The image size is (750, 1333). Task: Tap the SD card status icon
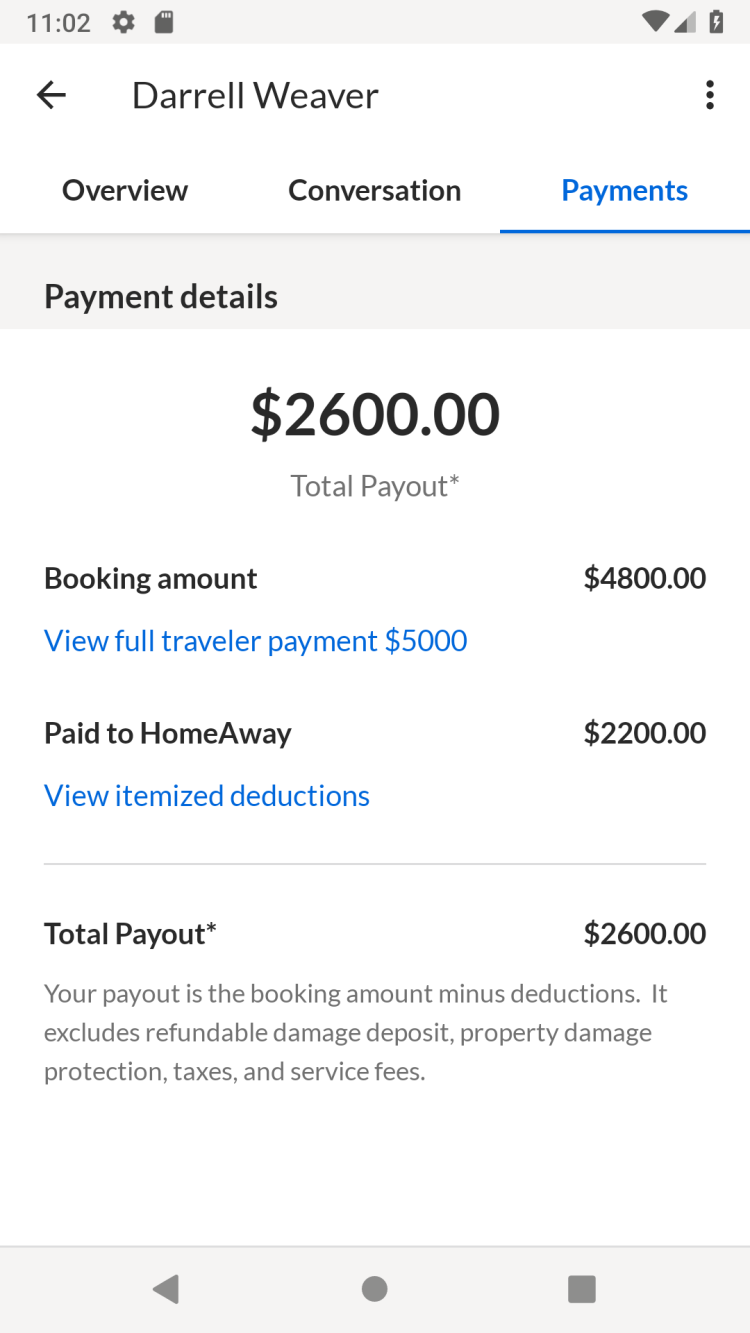pos(164,22)
